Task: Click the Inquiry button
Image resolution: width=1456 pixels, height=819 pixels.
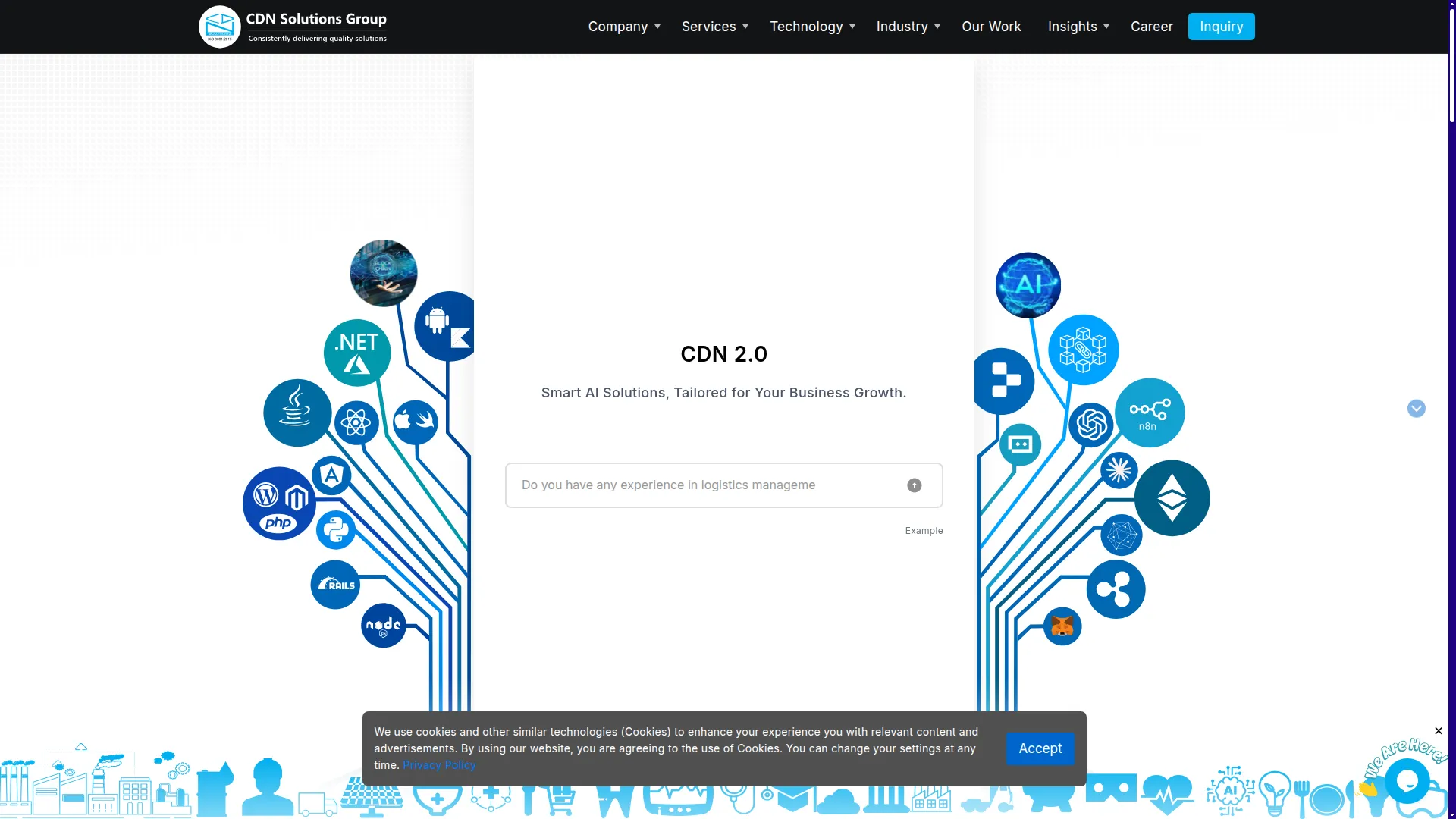Action: (1222, 27)
